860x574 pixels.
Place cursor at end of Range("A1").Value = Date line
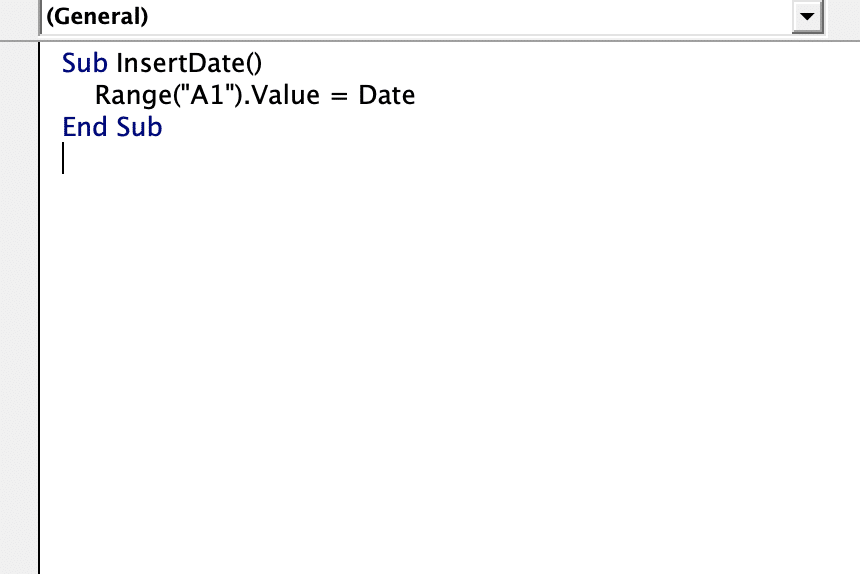pyautogui.click(x=417, y=95)
